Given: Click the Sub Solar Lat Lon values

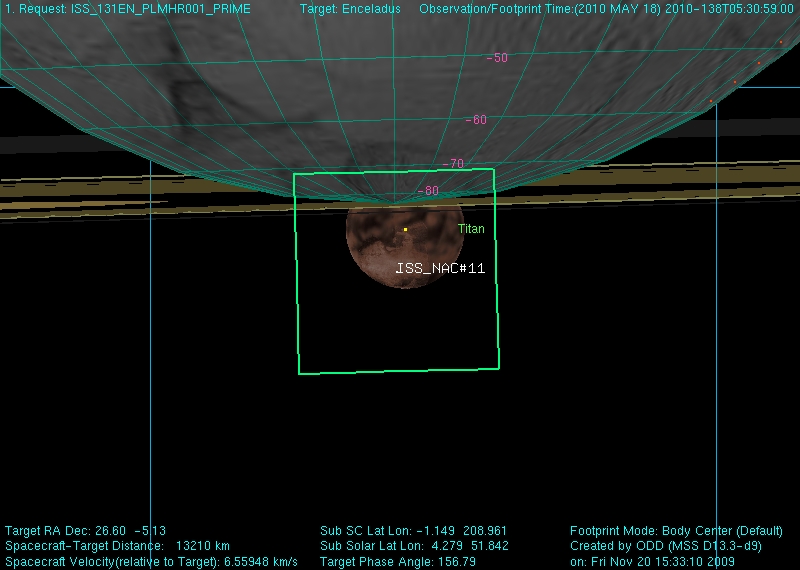Looking at the screenshot, I should pyautogui.click(x=414, y=546).
